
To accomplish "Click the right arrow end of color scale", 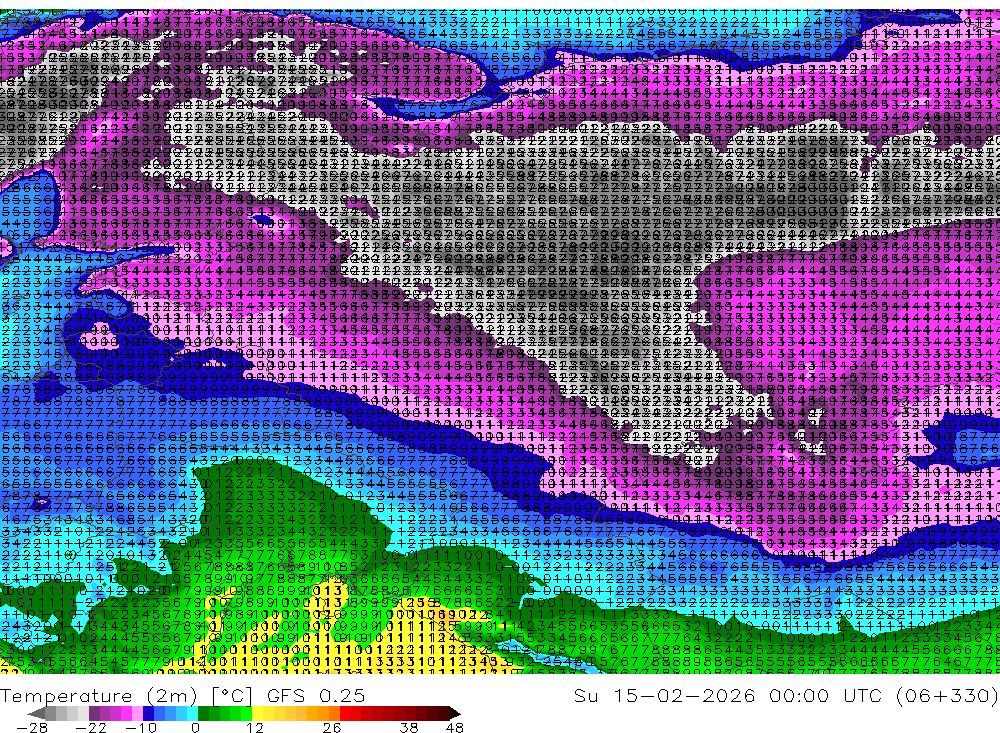I will (x=455, y=713).
